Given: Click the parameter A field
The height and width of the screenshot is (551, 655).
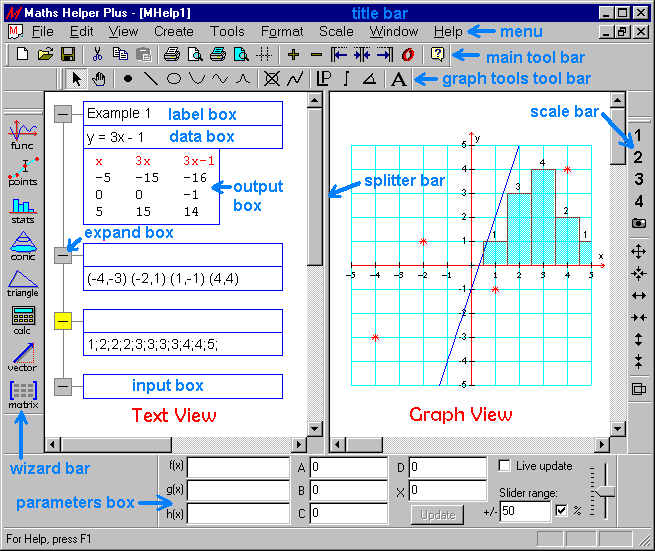Looking at the screenshot, I should pyautogui.click(x=349, y=467).
